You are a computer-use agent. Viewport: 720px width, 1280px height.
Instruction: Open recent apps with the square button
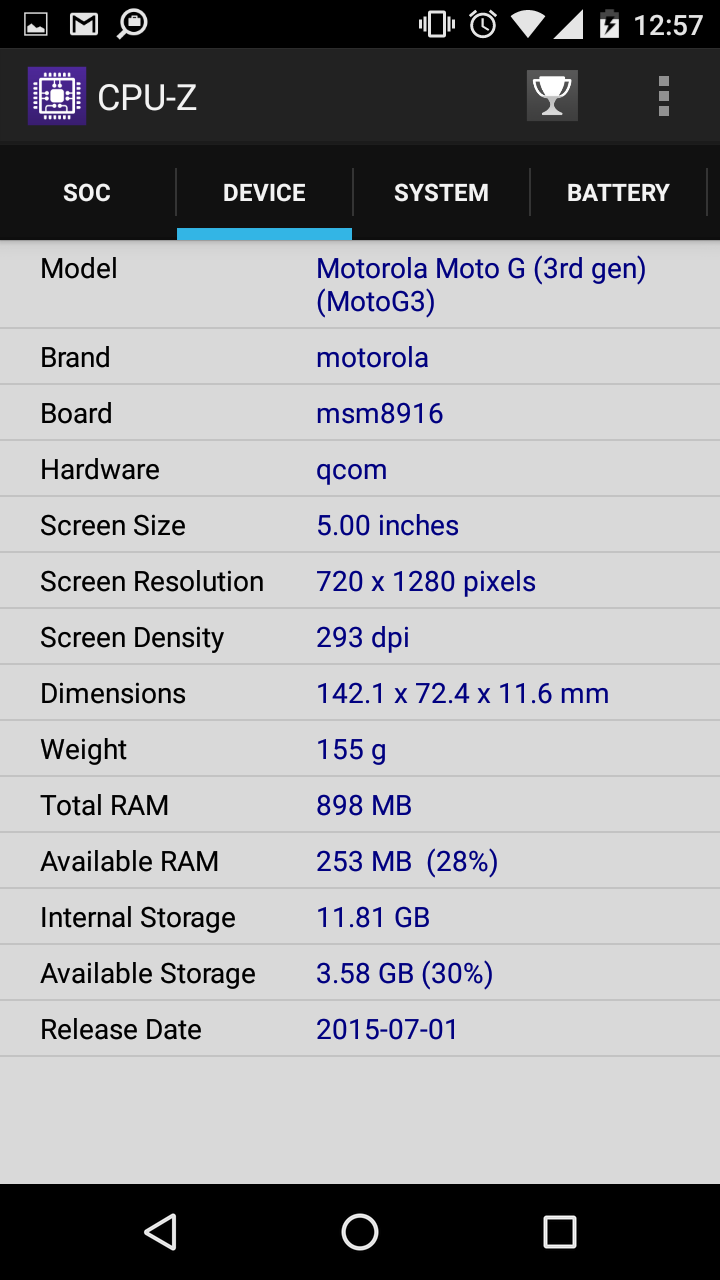[560, 1232]
